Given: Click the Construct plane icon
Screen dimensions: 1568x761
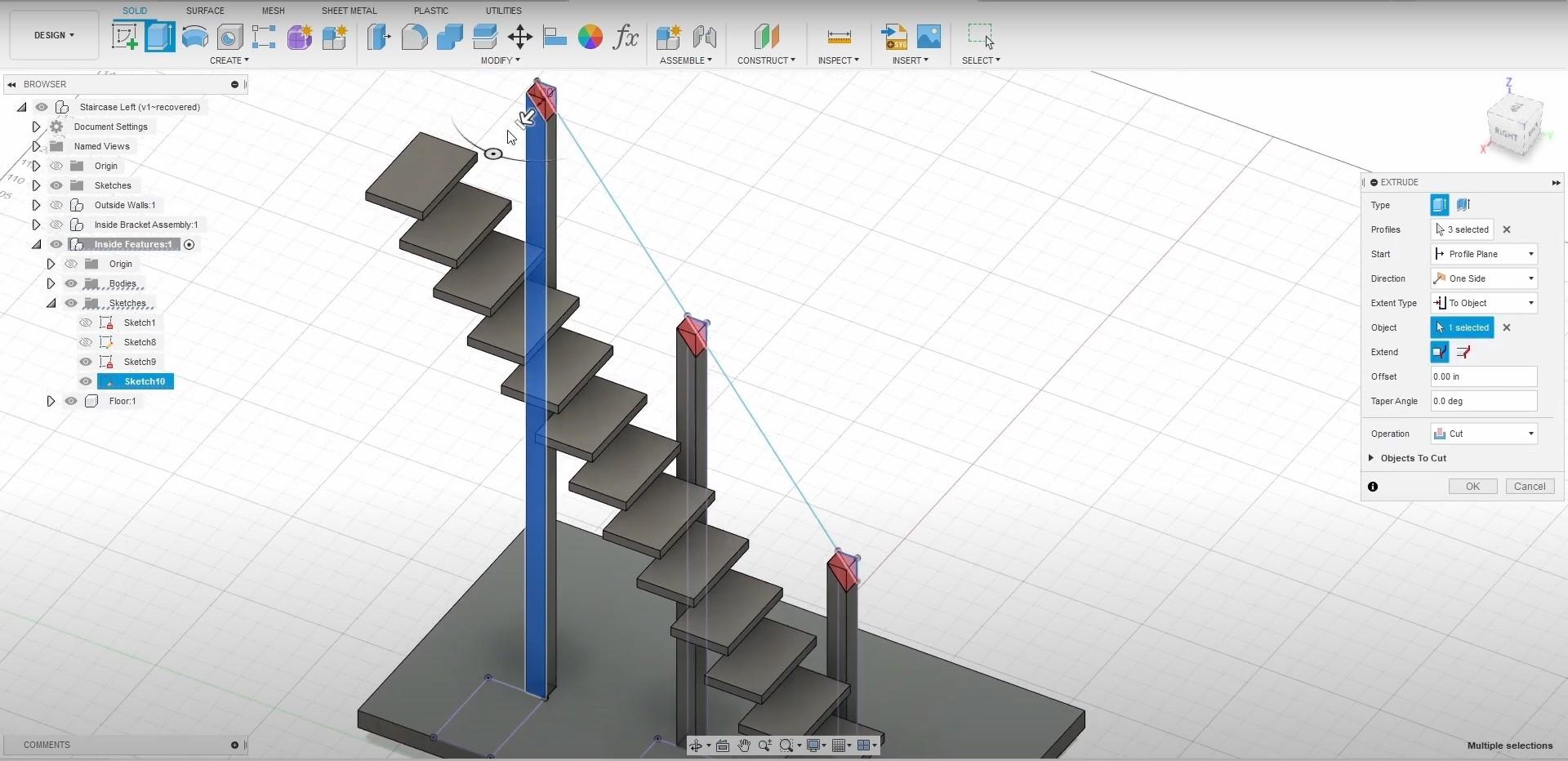Looking at the screenshot, I should (x=766, y=37).
